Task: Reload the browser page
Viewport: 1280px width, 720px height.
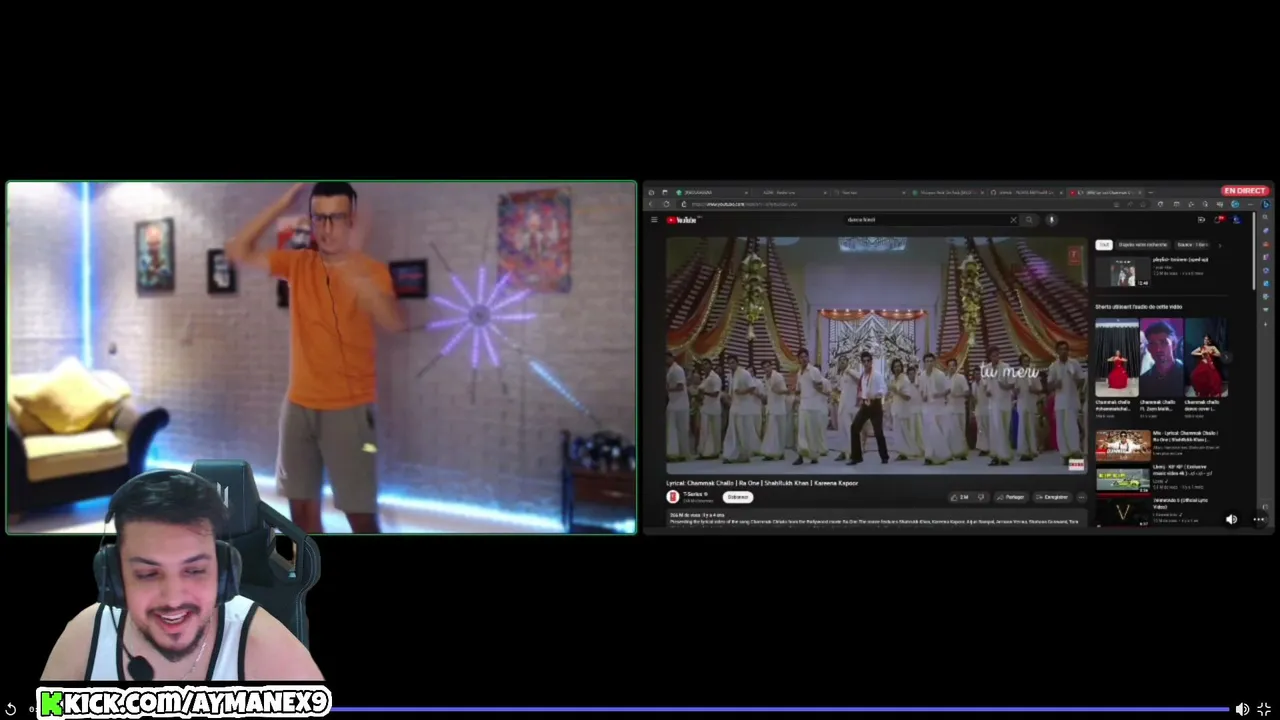Action: 667,204
